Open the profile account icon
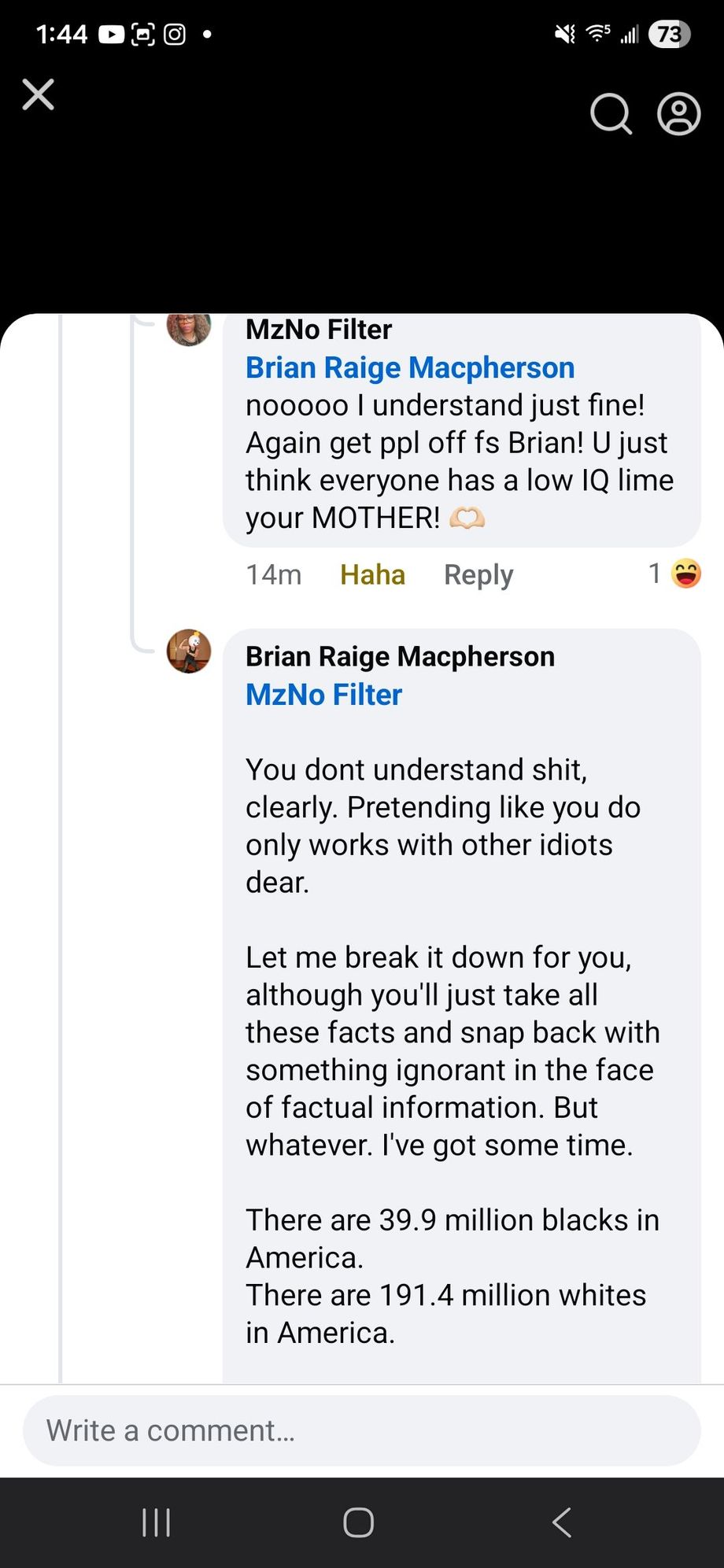The image size is (724, 1568). click(678, 115)
